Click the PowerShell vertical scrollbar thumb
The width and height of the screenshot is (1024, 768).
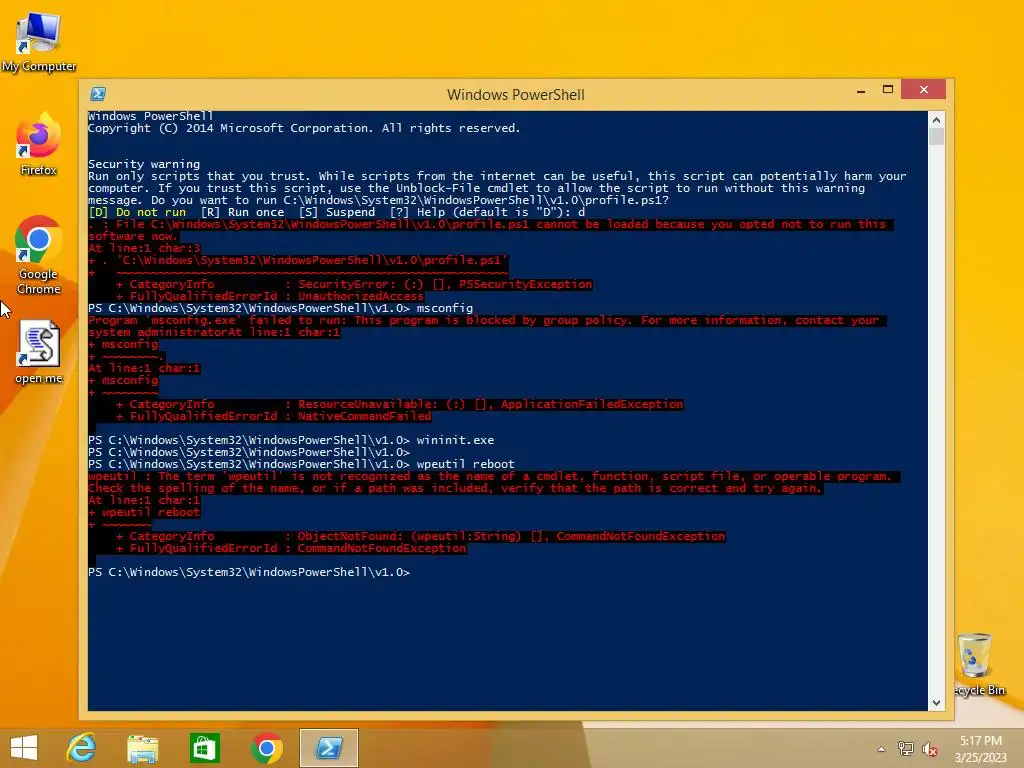click(x=936, y=136)
